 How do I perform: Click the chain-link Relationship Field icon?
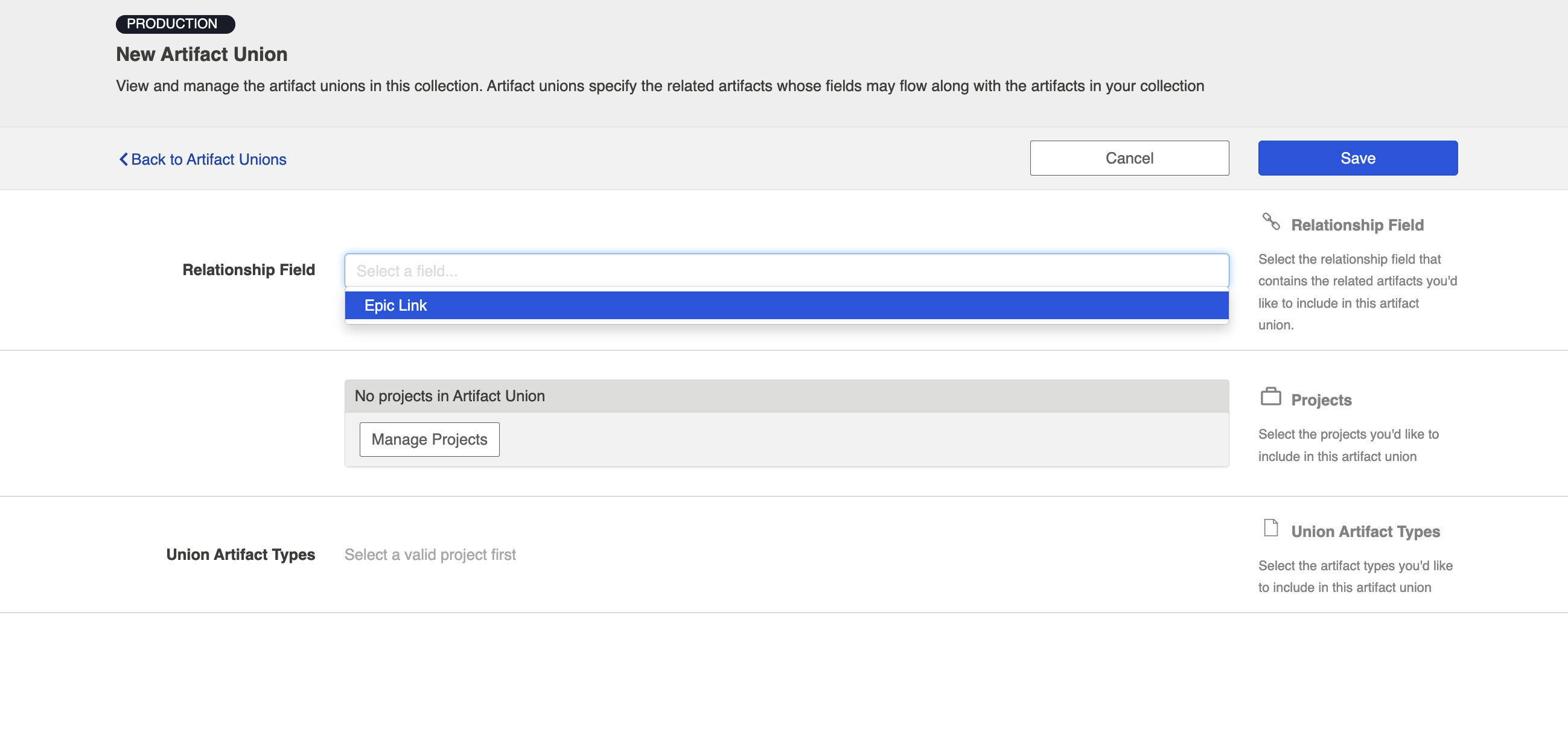(1270, 221)
